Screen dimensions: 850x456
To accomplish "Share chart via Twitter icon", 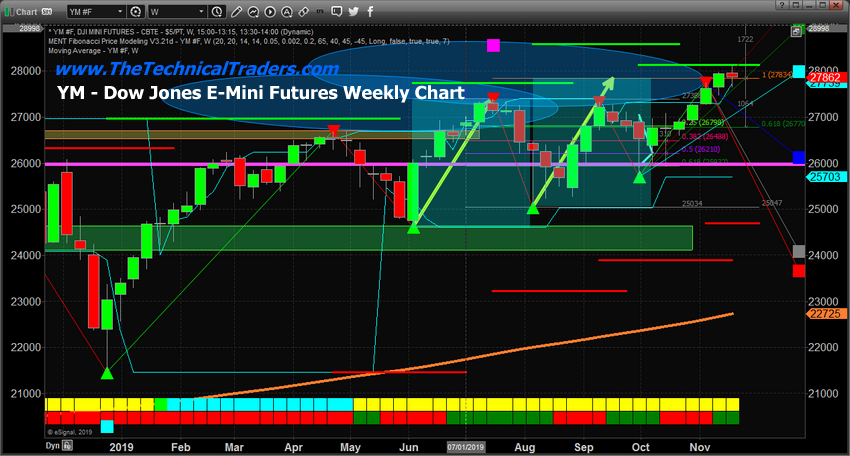I will click(353, 11).
